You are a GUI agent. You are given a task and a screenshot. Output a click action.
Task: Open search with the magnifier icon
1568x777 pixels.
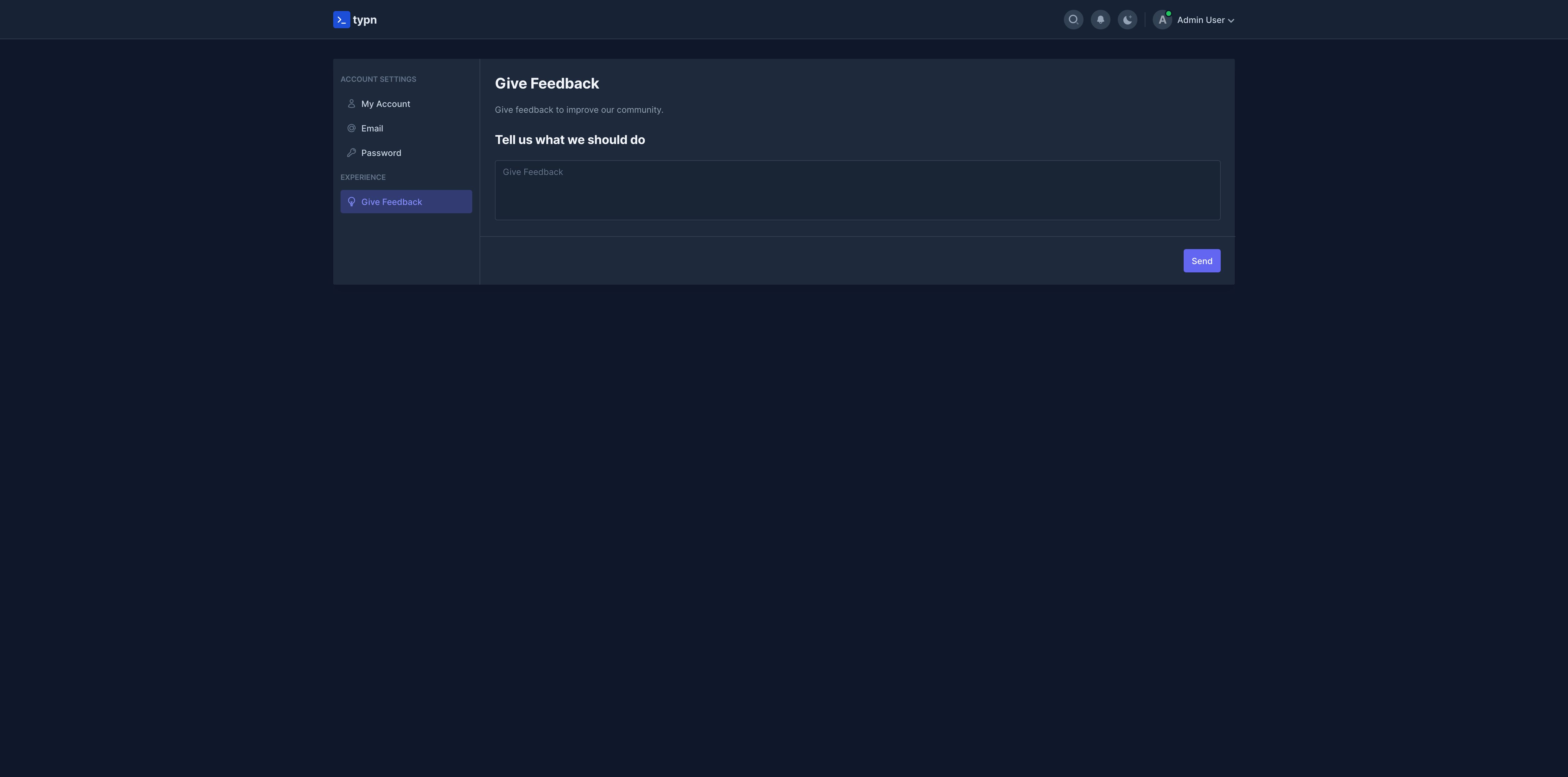[x=1073, y=20]
